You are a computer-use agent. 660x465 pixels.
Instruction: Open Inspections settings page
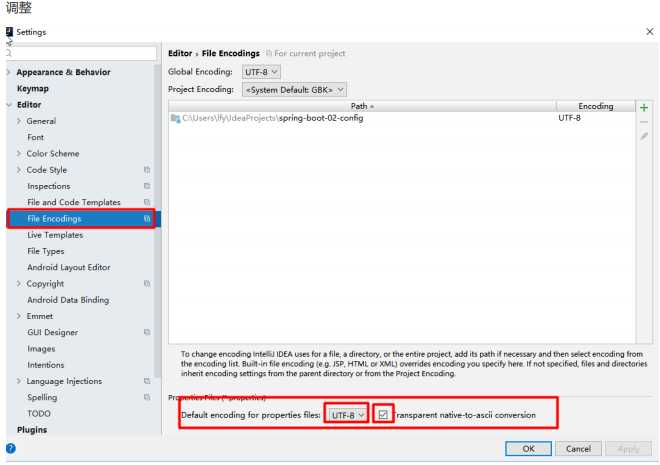(49, 186)
